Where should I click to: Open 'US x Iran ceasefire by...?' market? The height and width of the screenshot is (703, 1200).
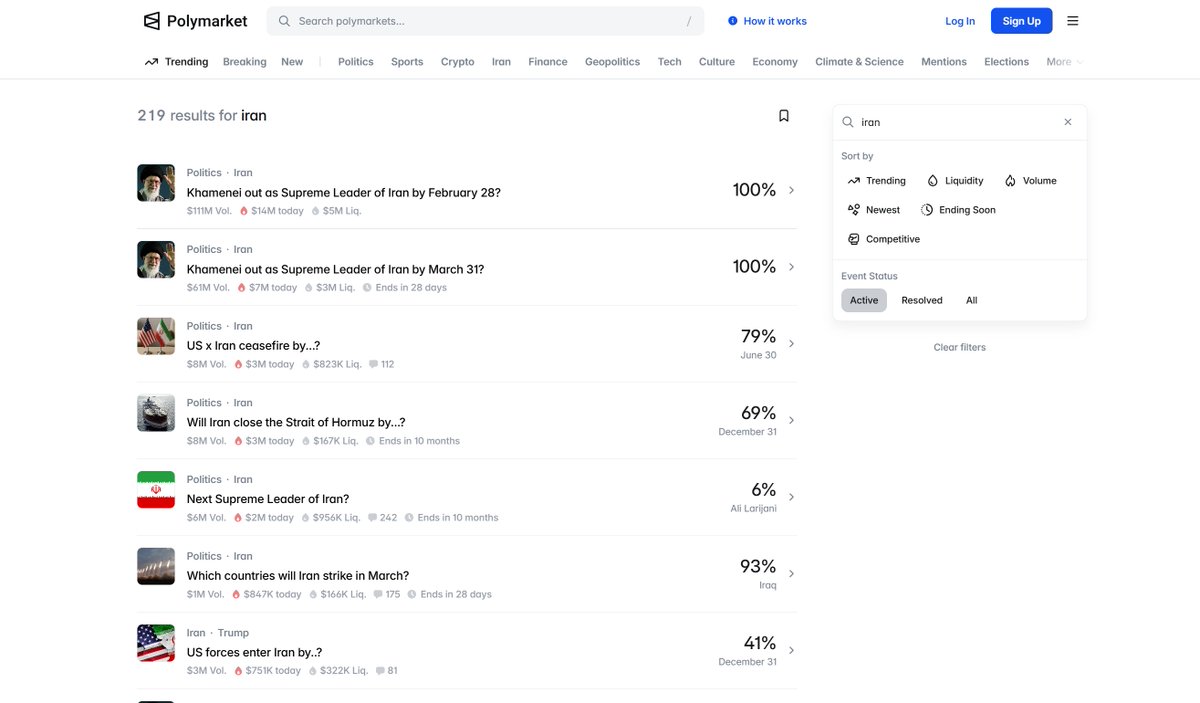pyautogui.click(x=253, y=345)
